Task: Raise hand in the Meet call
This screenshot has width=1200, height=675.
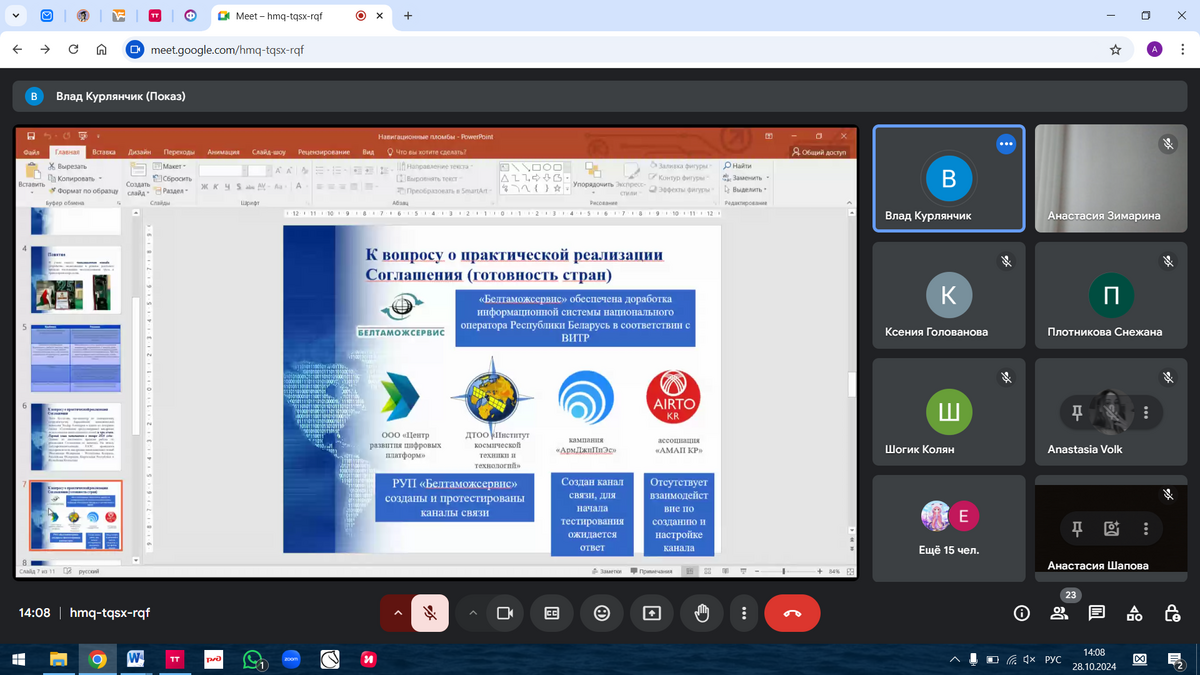Action: click(702, 613)
